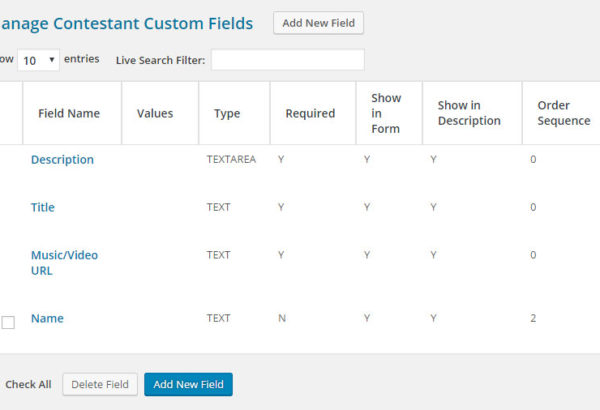600x410 pixels.
Task: Sort by Order Sequence column header
Action: click(561, 113)
